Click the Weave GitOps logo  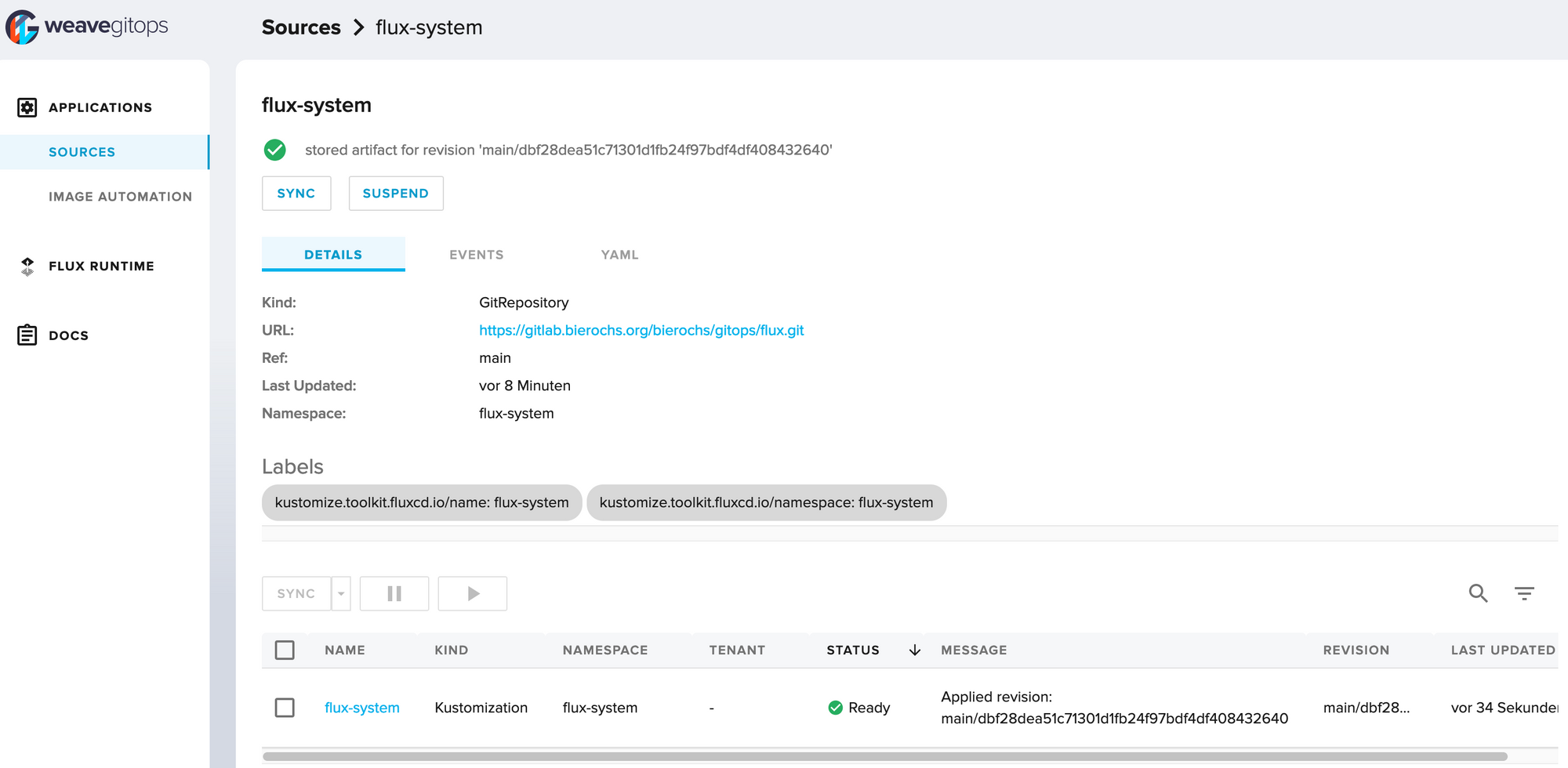point(87,27)
